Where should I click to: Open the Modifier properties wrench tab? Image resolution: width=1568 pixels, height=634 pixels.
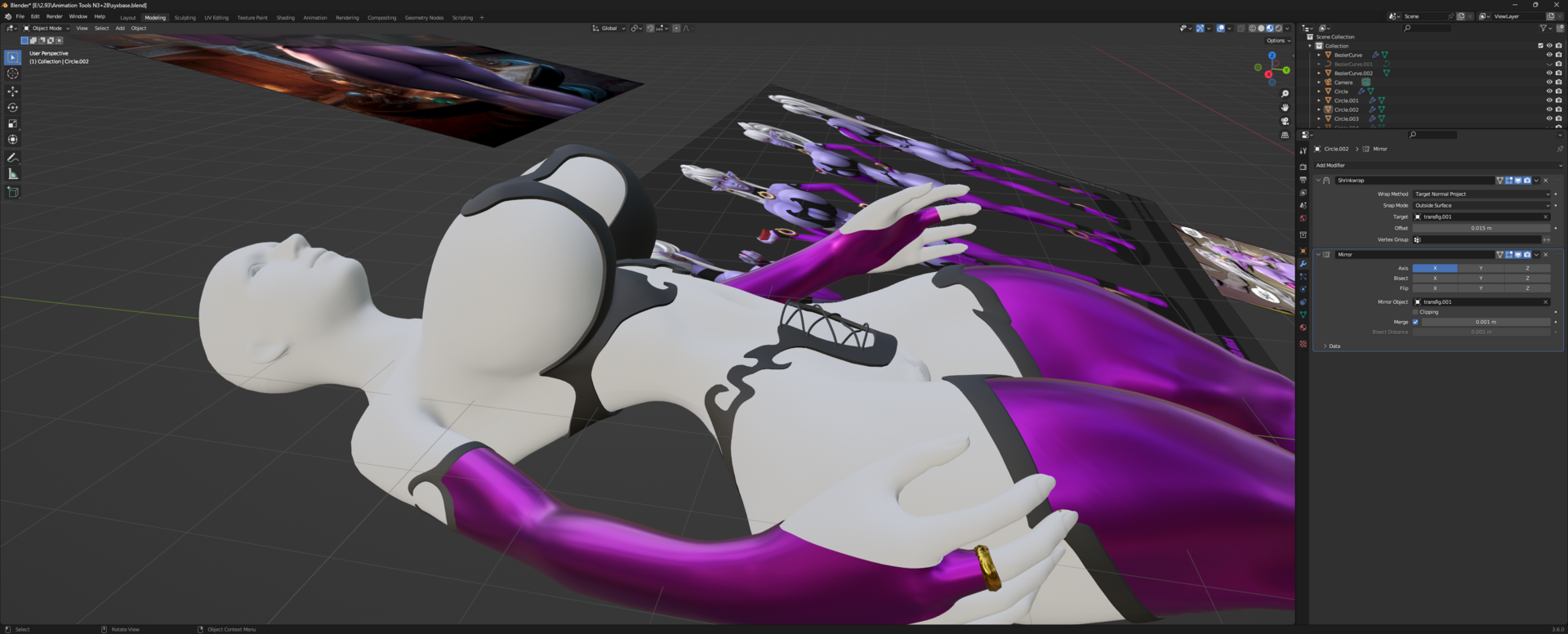(1303, 264)
